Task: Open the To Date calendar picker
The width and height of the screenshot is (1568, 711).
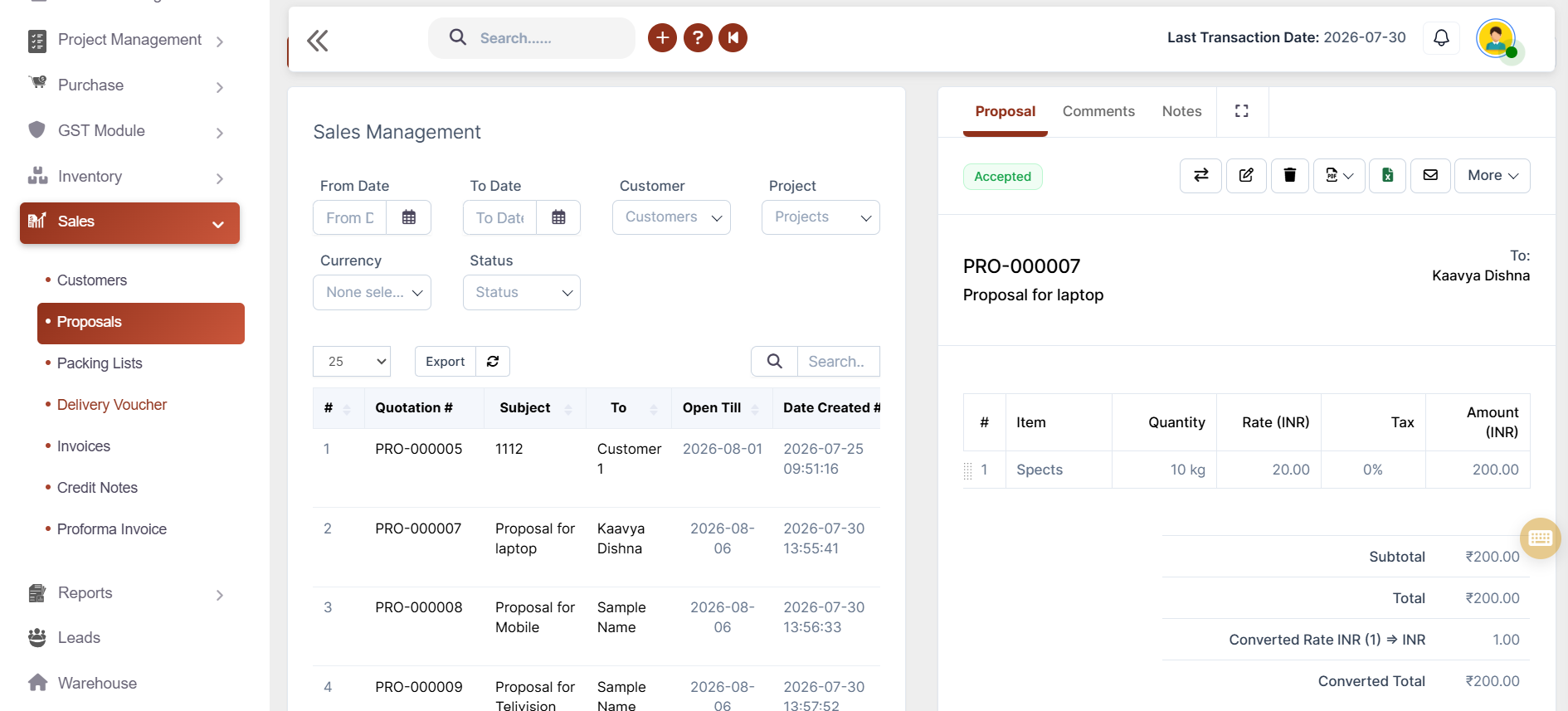Action: pyautogui.click(x=558, y=217)
